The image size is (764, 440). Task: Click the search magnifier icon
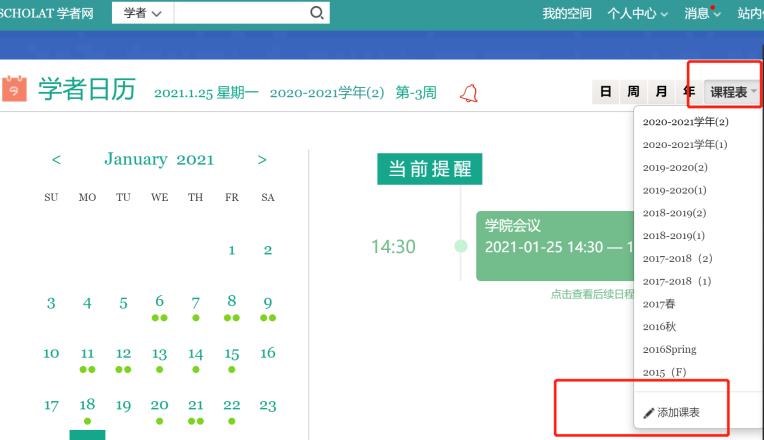(316, 13)
